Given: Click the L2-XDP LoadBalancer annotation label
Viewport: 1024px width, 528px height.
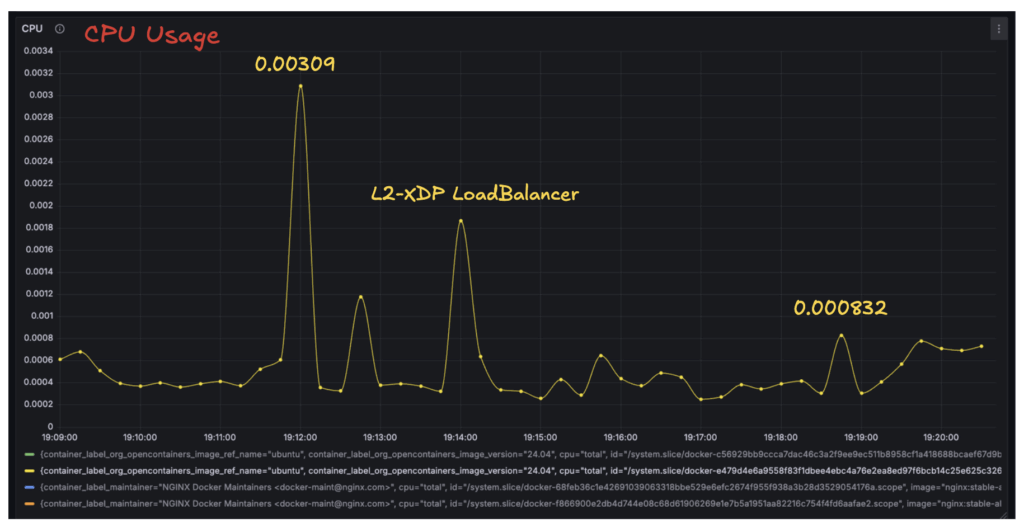Looking at the screenshot, I should click(x=475, y=194).
